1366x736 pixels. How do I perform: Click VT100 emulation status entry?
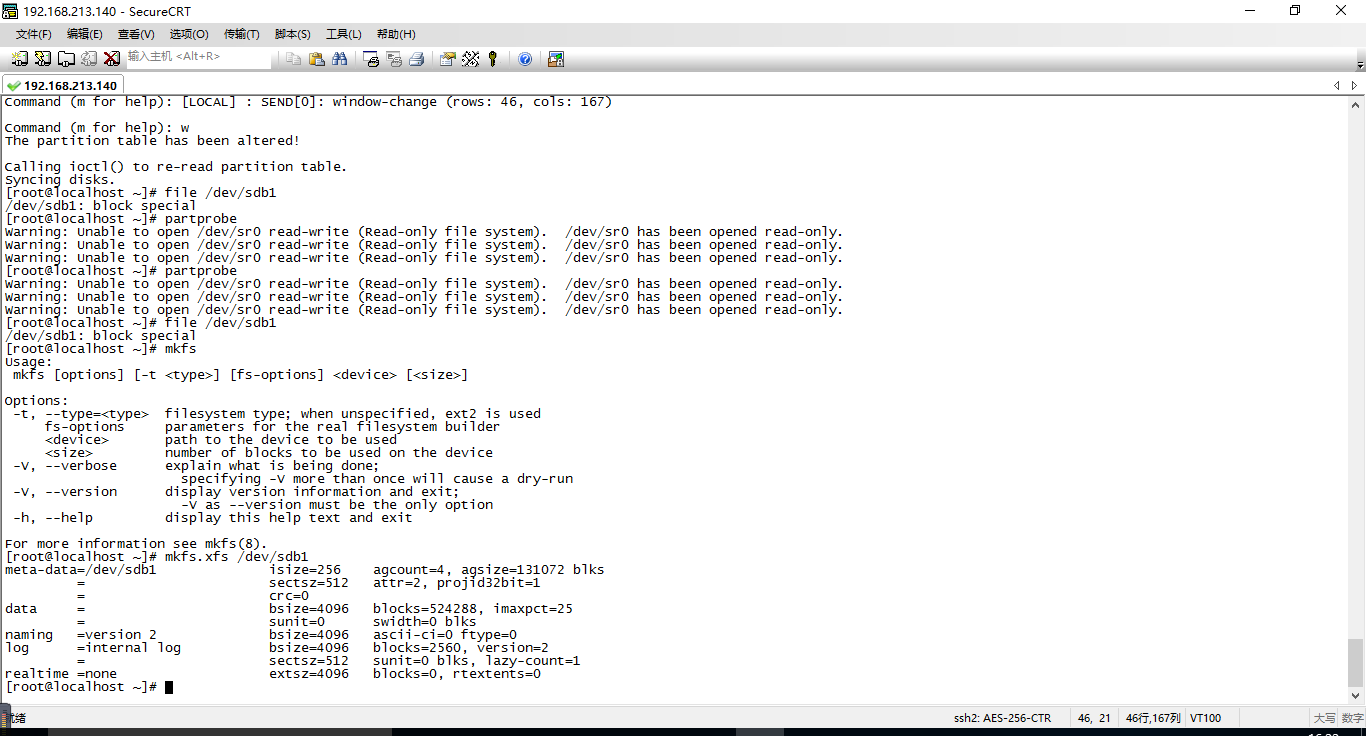coord(1205,718)
